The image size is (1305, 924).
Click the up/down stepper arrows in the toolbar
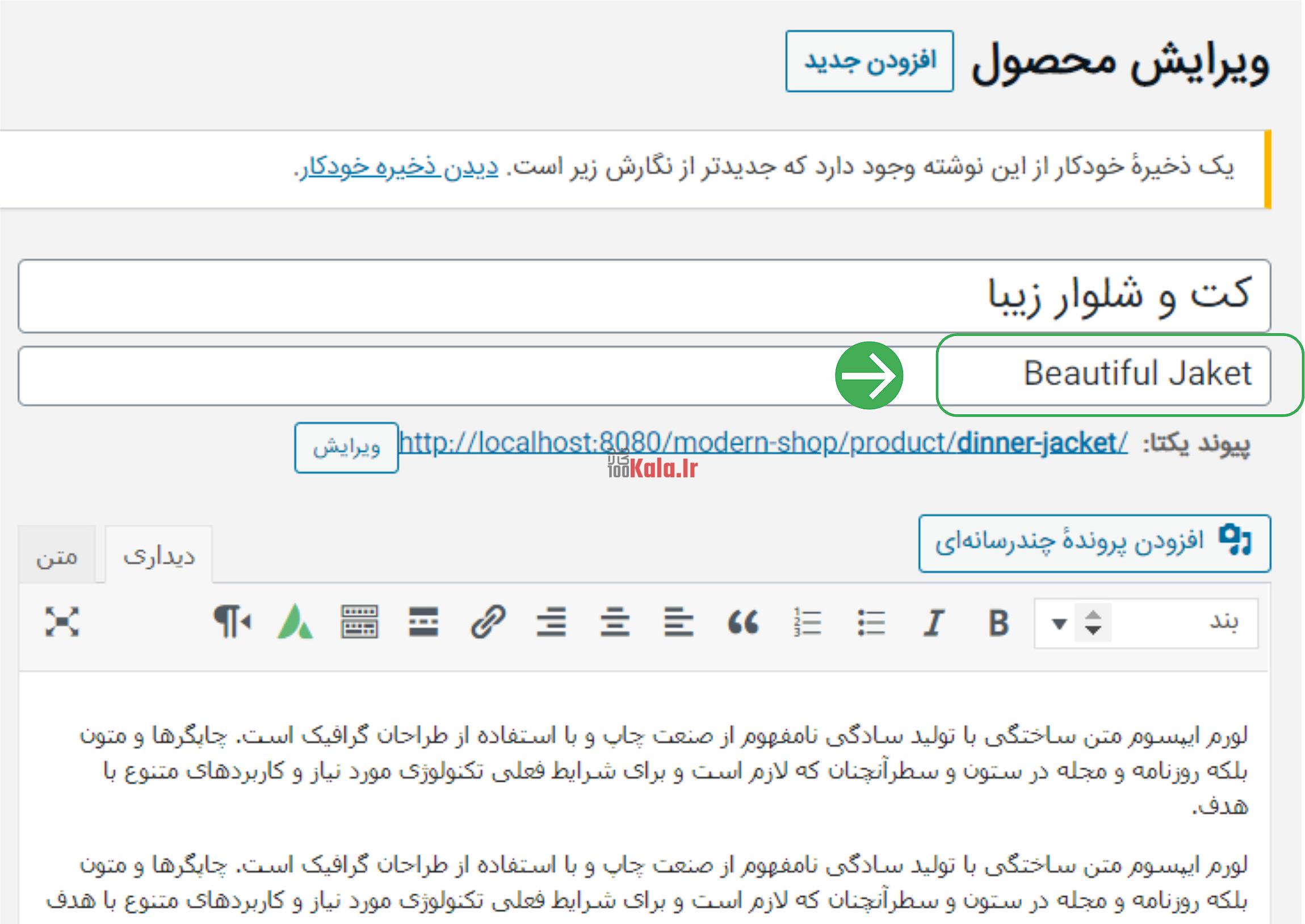click(1093, 623)
